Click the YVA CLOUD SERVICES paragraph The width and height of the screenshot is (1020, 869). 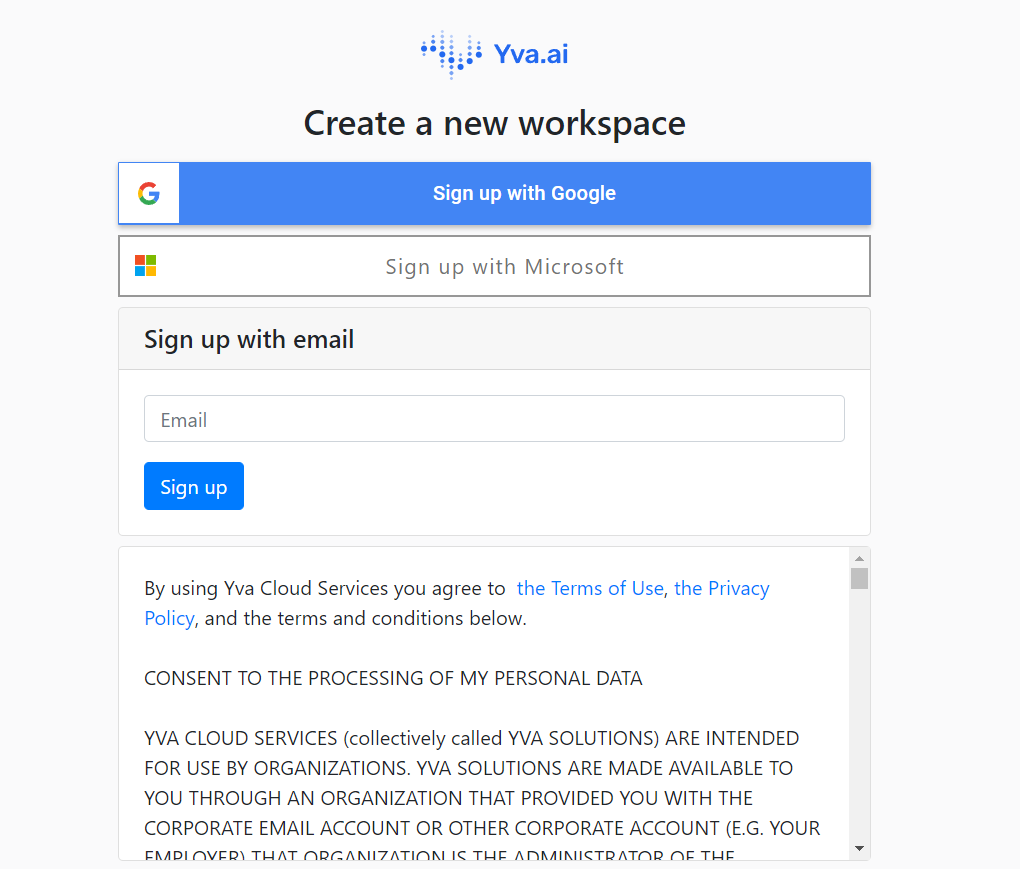(x=482, y=795)
